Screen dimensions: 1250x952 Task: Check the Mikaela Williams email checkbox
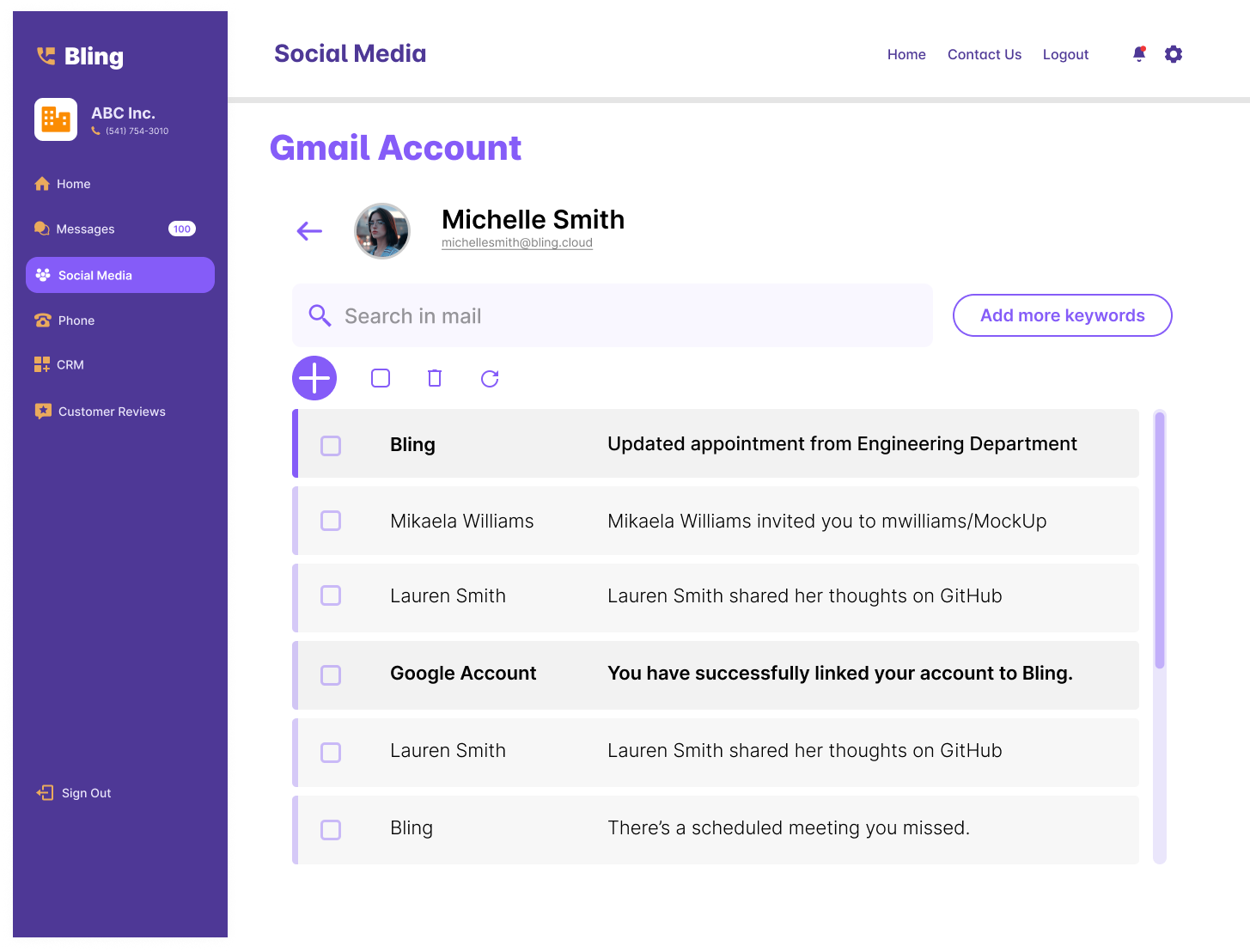pos(331,521)
